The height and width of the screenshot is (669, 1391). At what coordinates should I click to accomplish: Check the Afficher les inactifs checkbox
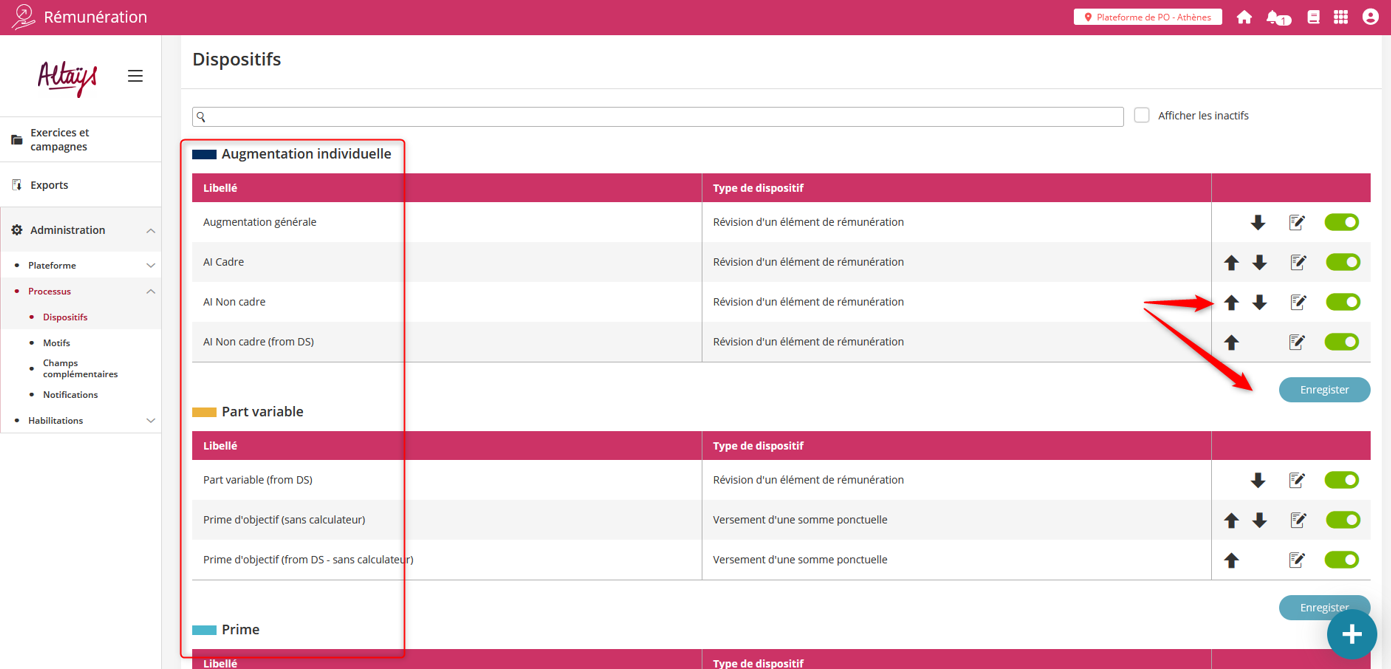pyautogui.click(x=1142, y=116)
